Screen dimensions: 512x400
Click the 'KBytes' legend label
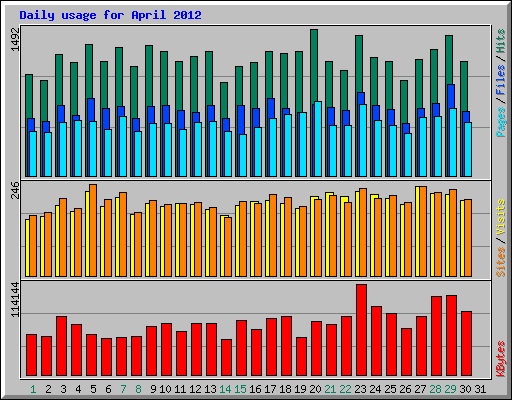(501, 359)
